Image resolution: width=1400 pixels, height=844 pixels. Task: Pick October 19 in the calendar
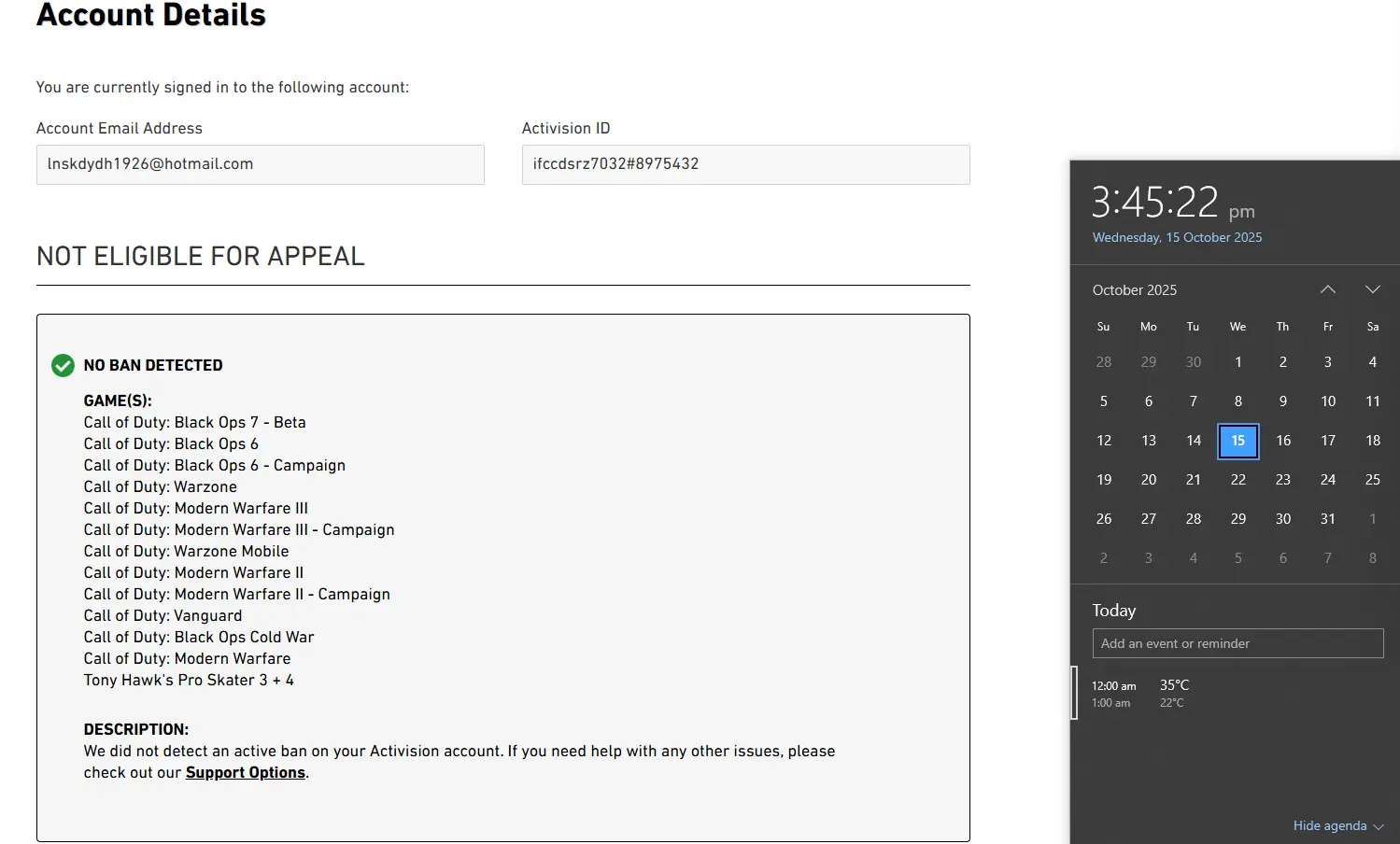click(x=1104, y=480)
